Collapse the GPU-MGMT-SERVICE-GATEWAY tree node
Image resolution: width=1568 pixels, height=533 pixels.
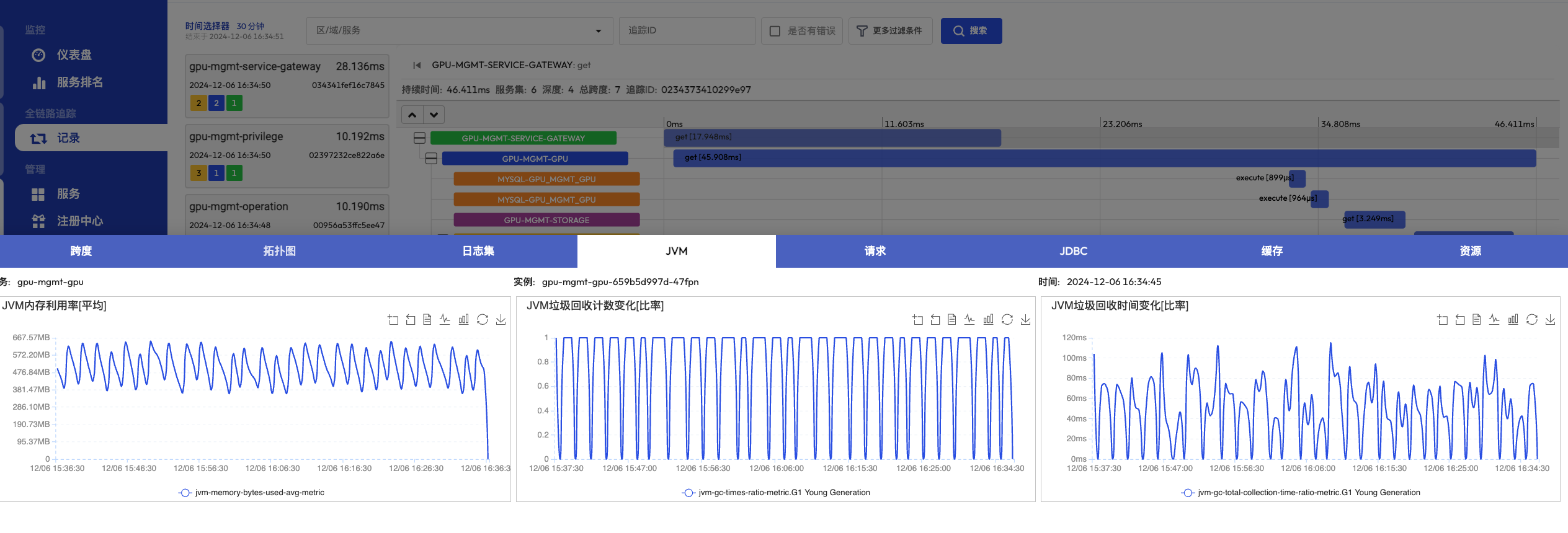[419, 138]
